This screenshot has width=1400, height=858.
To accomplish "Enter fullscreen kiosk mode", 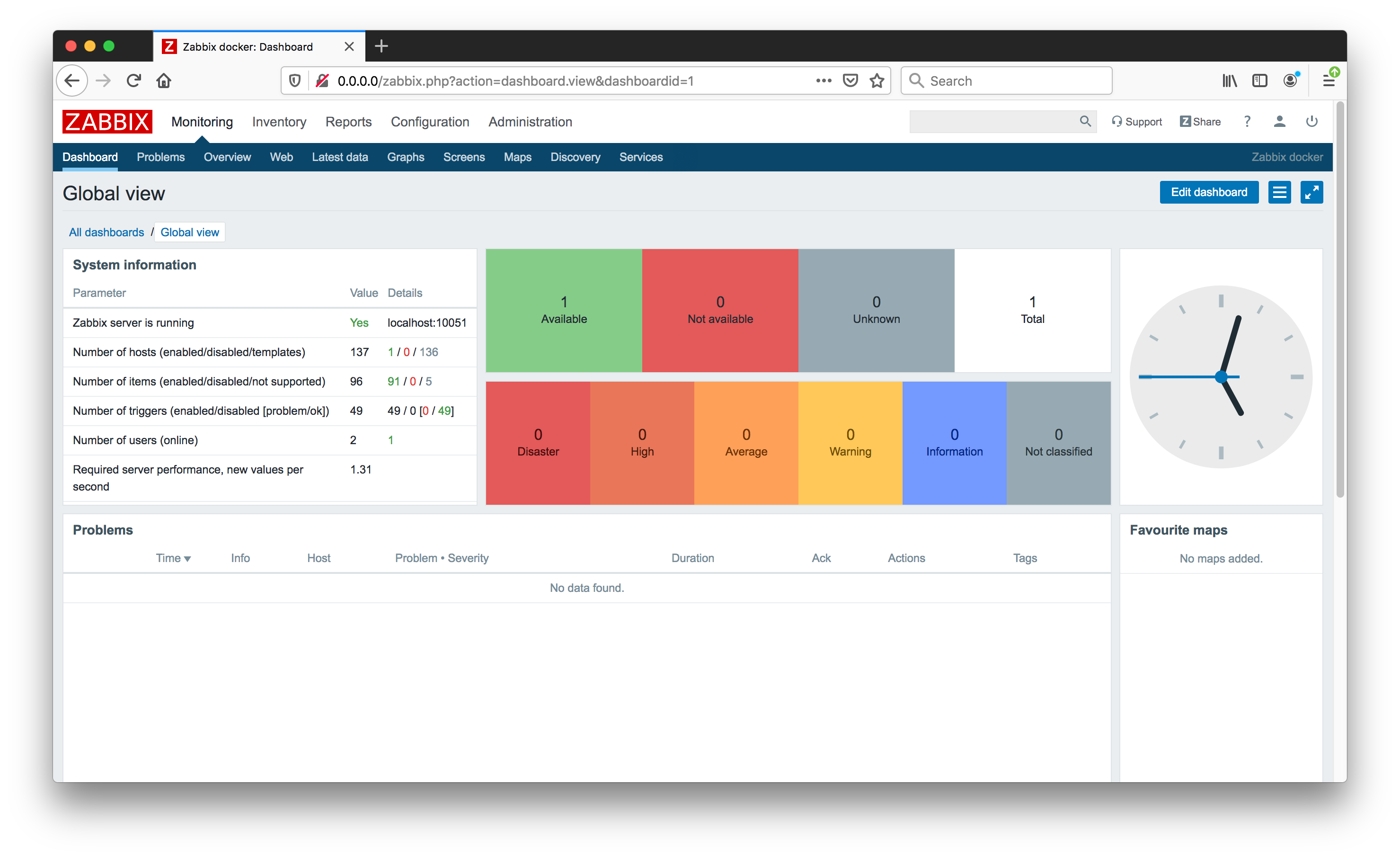I will [1311, 192].
